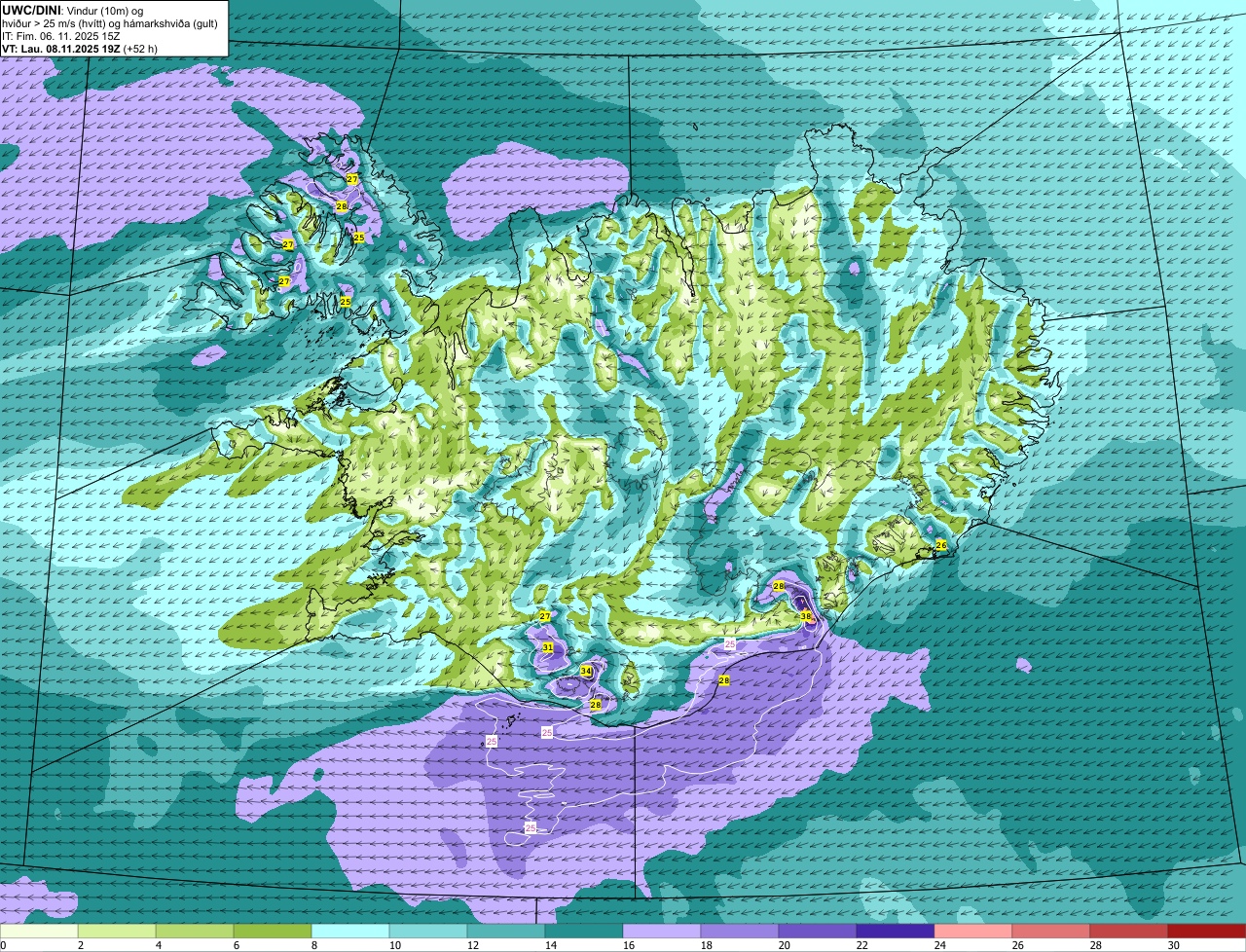This screenshot has height=952, width=1246.
Task: Click the pale cyan 8–10 m/s legend swatch
Action: pyautogui.click(x=350, y=932)
